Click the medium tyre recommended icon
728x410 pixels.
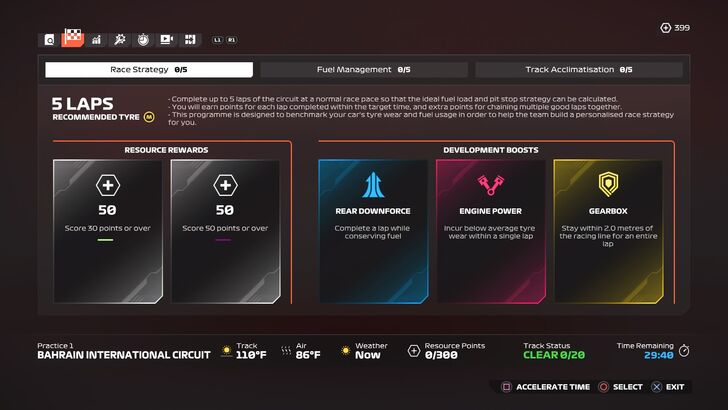[x=149, y=117]
